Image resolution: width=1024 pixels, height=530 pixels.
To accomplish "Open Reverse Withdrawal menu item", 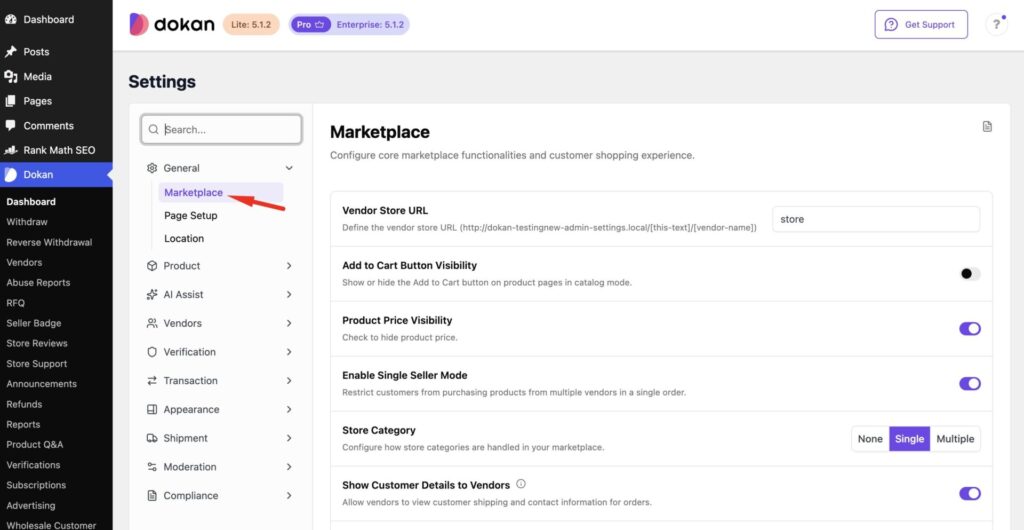I will (x=49, y=242).
